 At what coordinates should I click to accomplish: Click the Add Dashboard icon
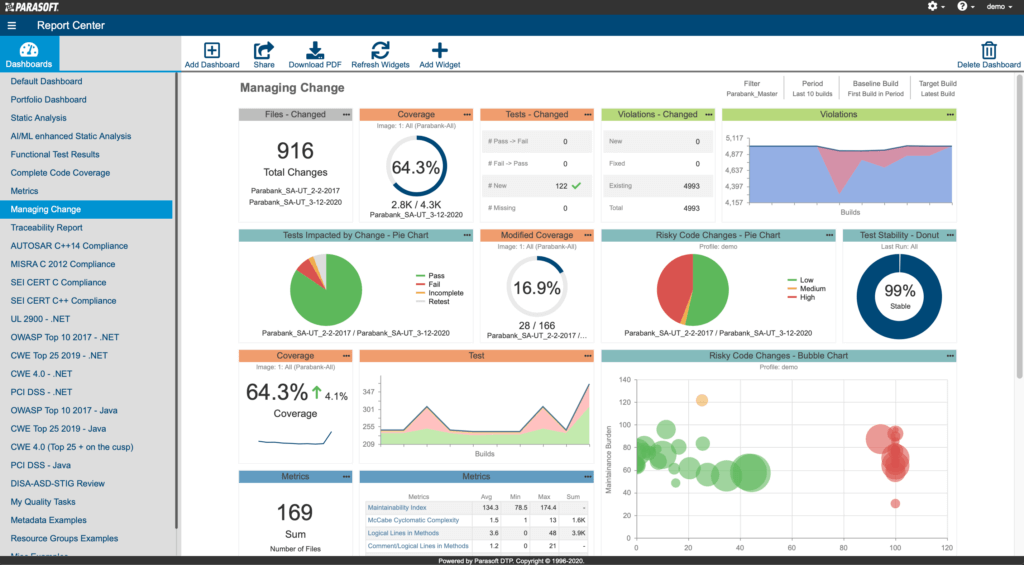212,50
